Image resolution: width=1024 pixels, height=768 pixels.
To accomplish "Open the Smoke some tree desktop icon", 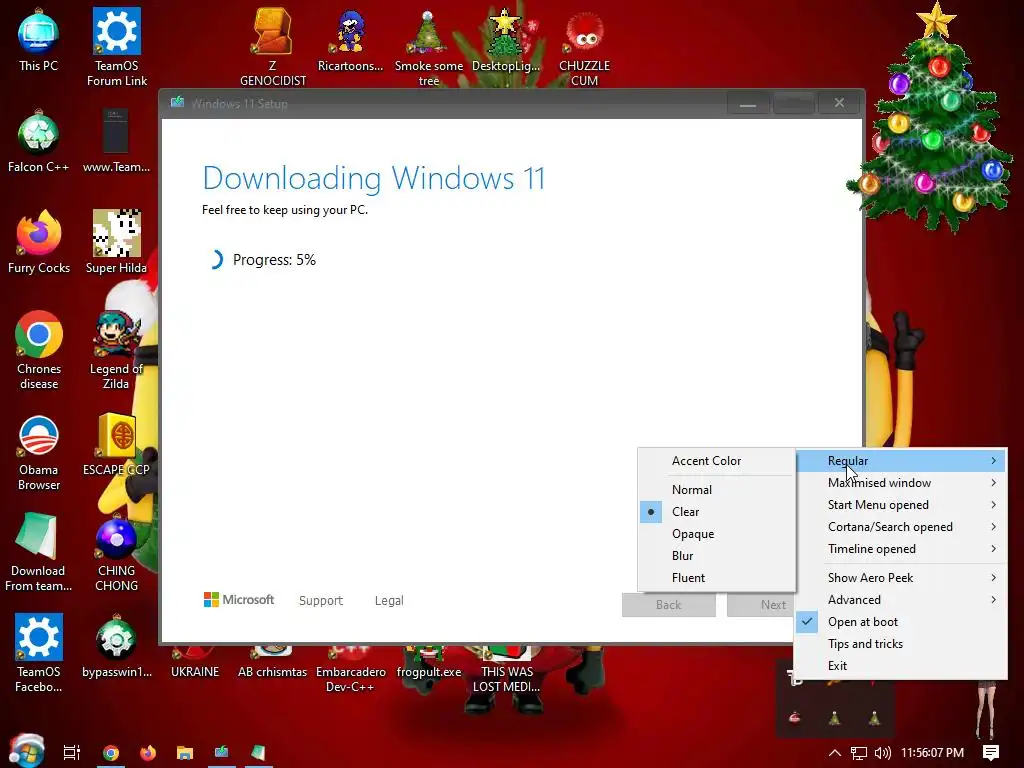I will [x=428, y=47].
